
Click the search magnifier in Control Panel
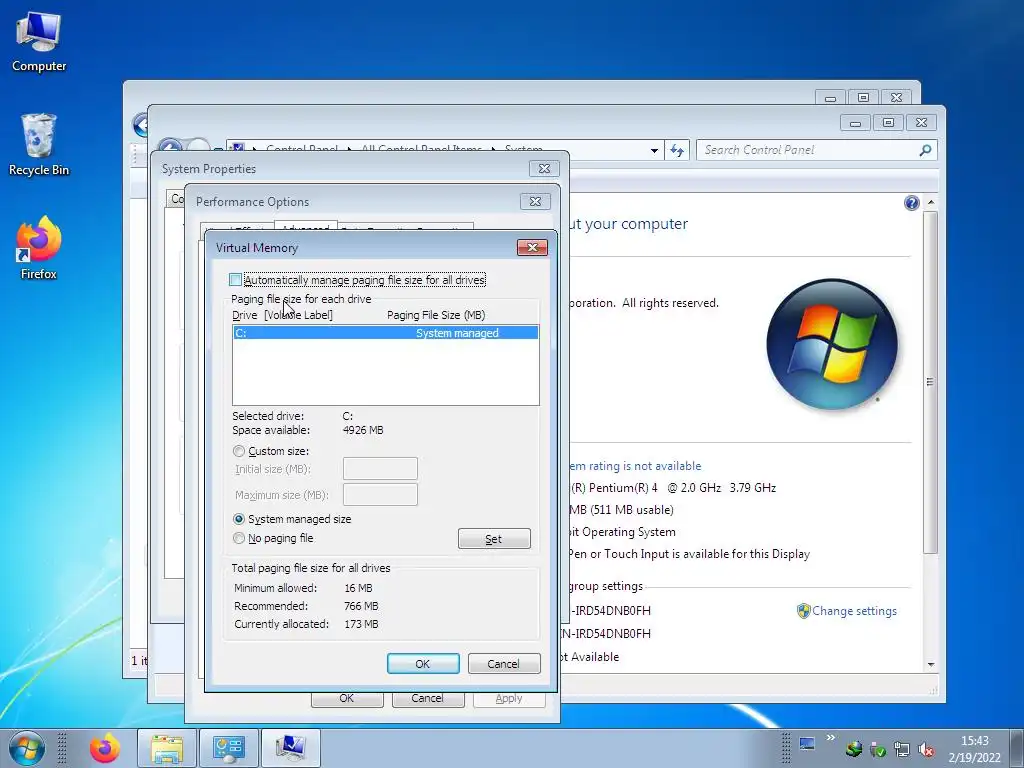coord(925,150)
